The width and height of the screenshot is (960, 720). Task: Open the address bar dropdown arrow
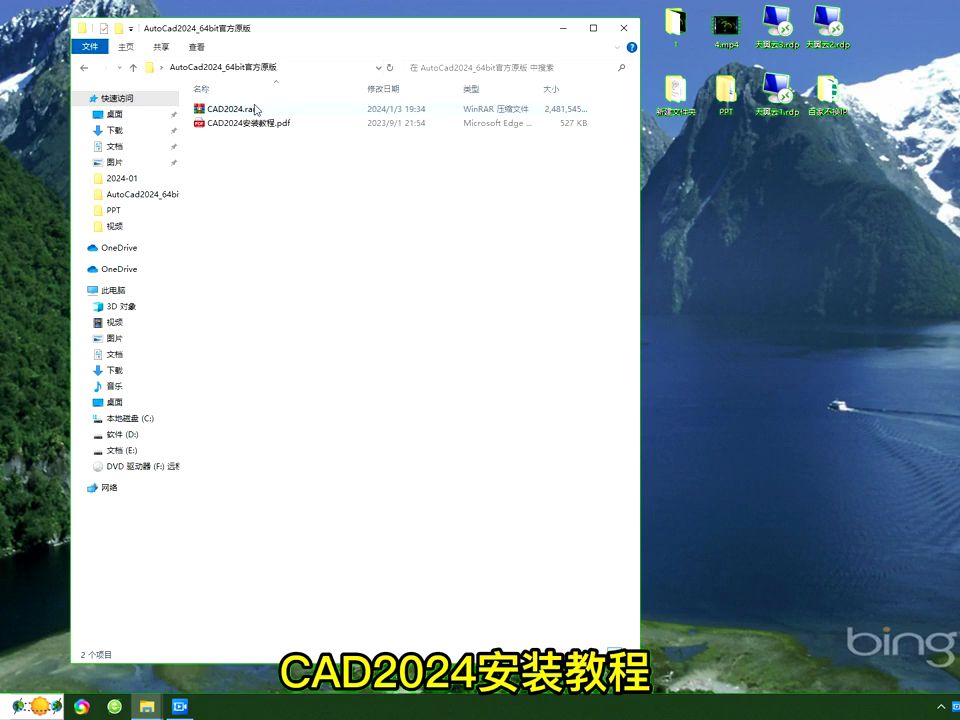(378, 68)
